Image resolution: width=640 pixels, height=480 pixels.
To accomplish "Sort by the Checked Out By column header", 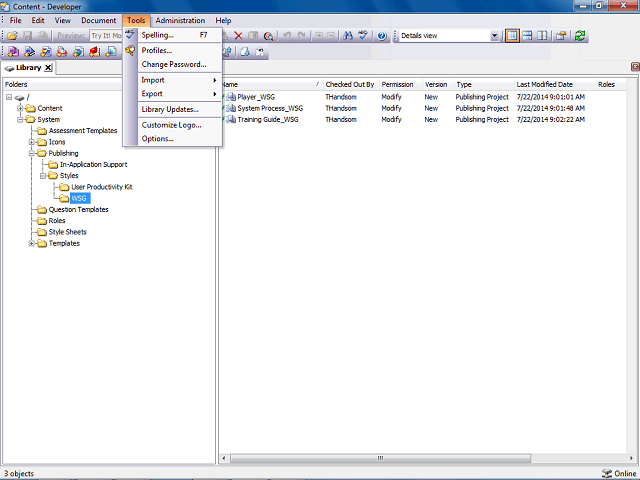I will click(x=351, y=84).
